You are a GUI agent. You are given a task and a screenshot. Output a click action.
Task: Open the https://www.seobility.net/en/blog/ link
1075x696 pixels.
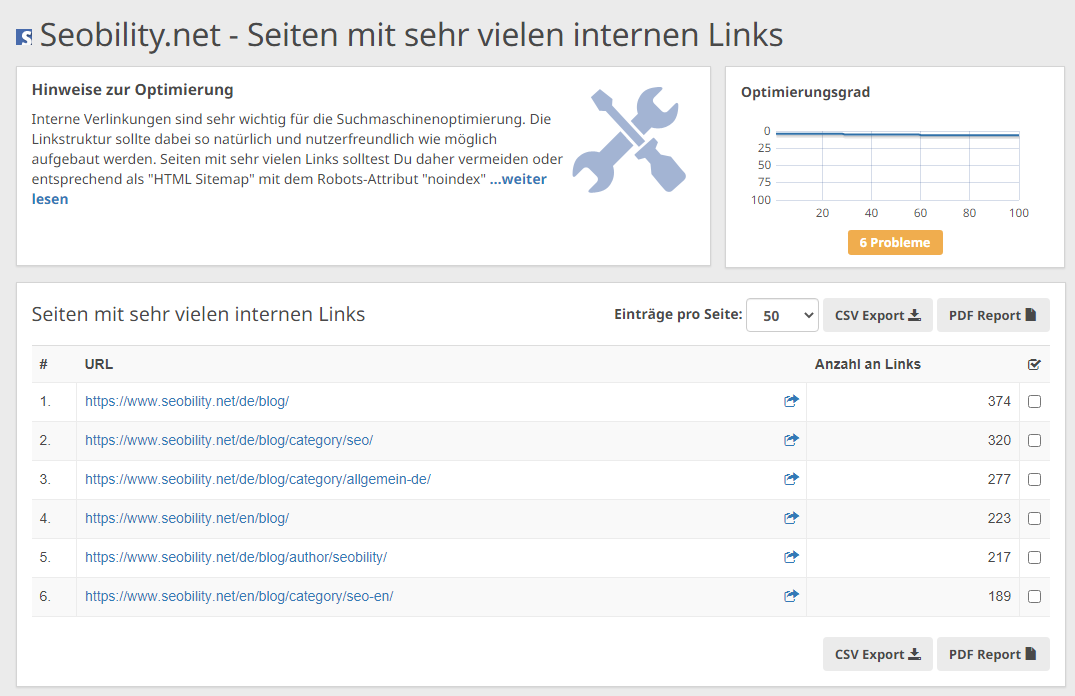coord(186,519)
